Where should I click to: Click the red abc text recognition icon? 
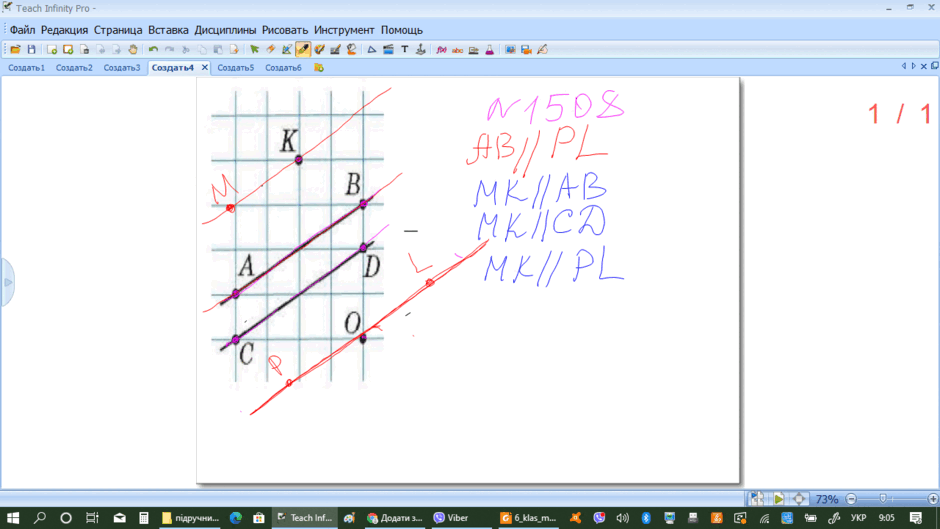click(457, 50)
